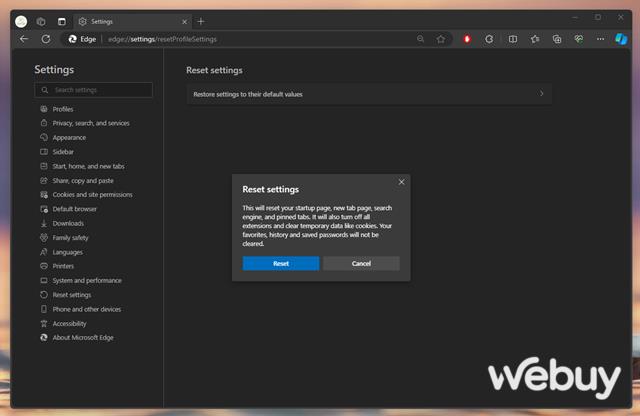
Task: Open Share, copy and paste
Action: coord(83,180)
